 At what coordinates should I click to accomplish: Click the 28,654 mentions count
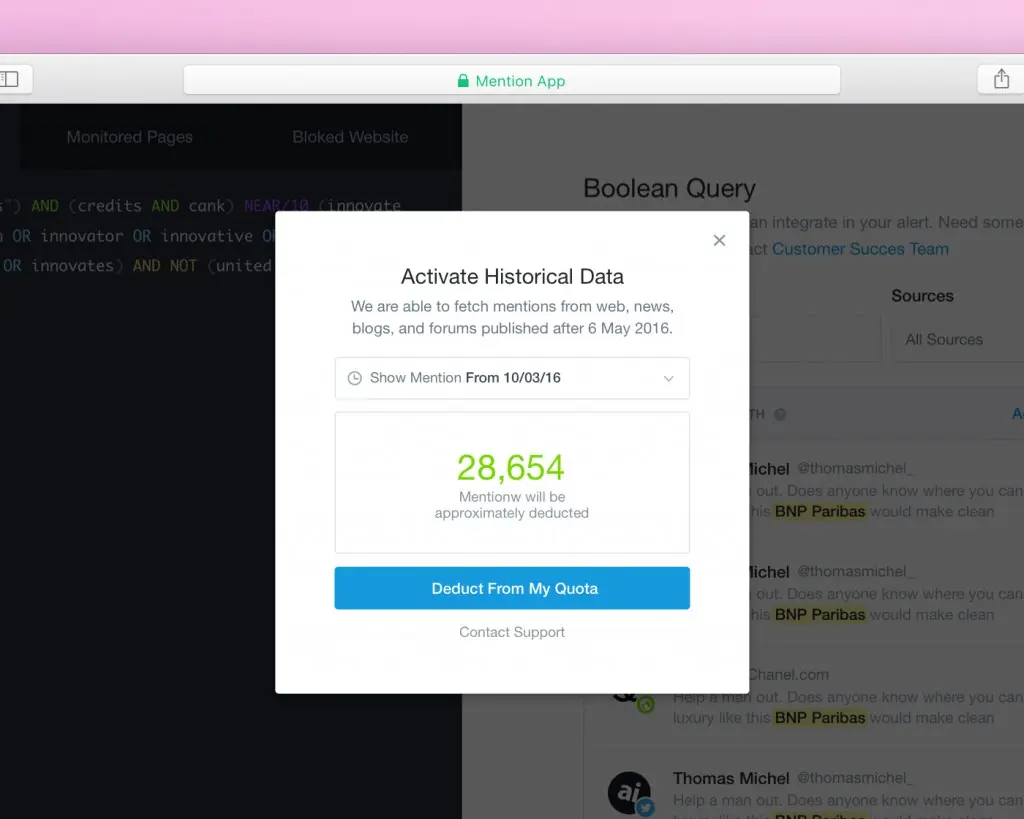[x=511, y=467]
